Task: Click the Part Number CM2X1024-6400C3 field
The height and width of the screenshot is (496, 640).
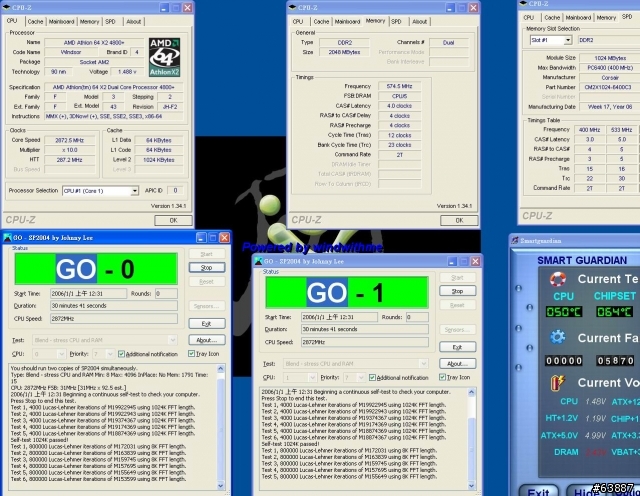Action: point(609,87)
